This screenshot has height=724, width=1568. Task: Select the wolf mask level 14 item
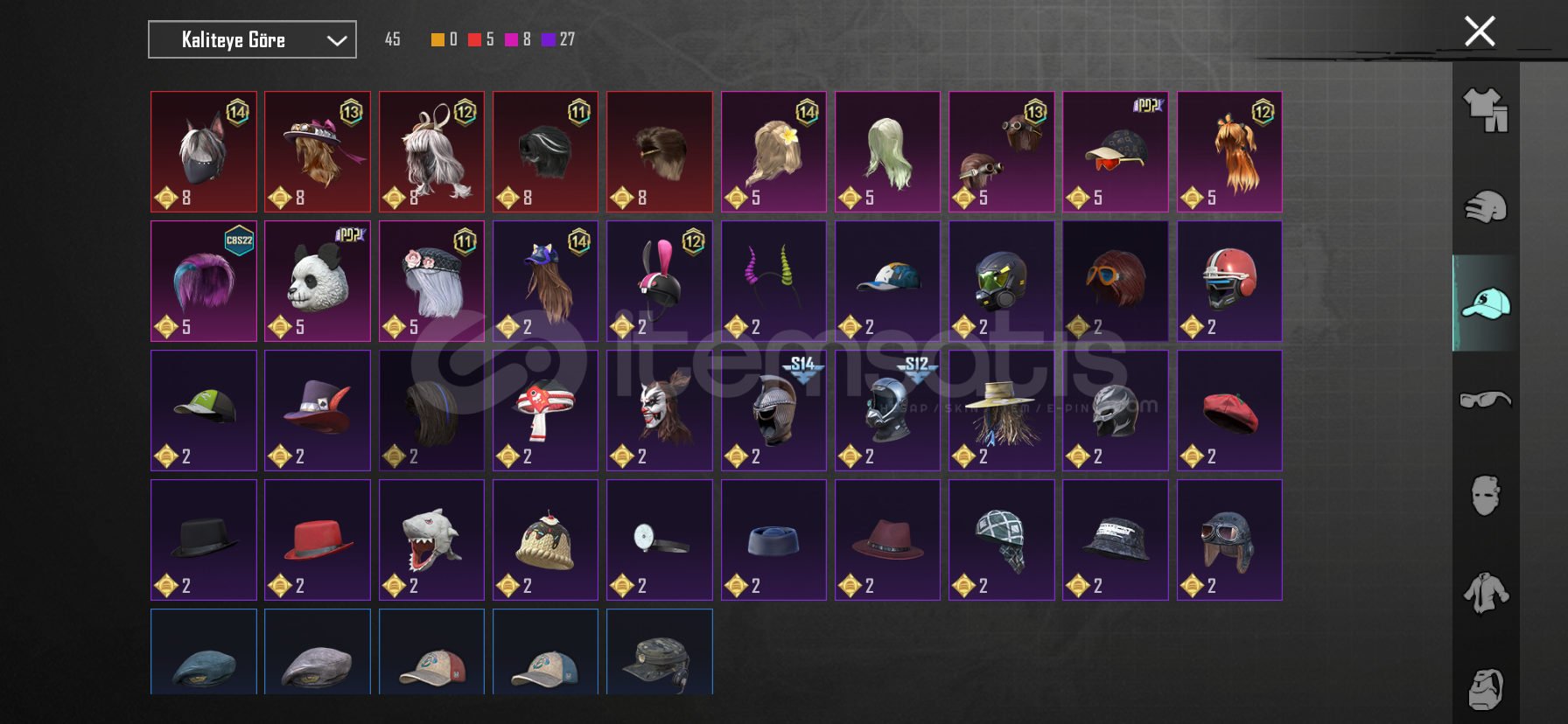tap(204, 151)
